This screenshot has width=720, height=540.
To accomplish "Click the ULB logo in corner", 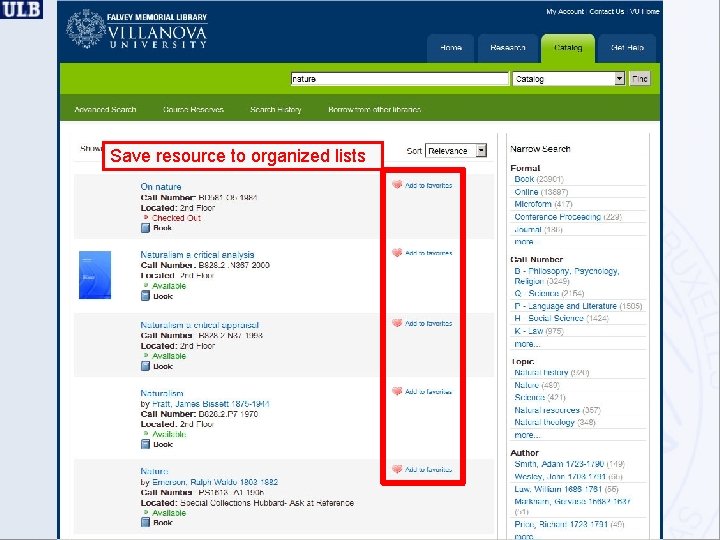I will [x=21, y=9].
